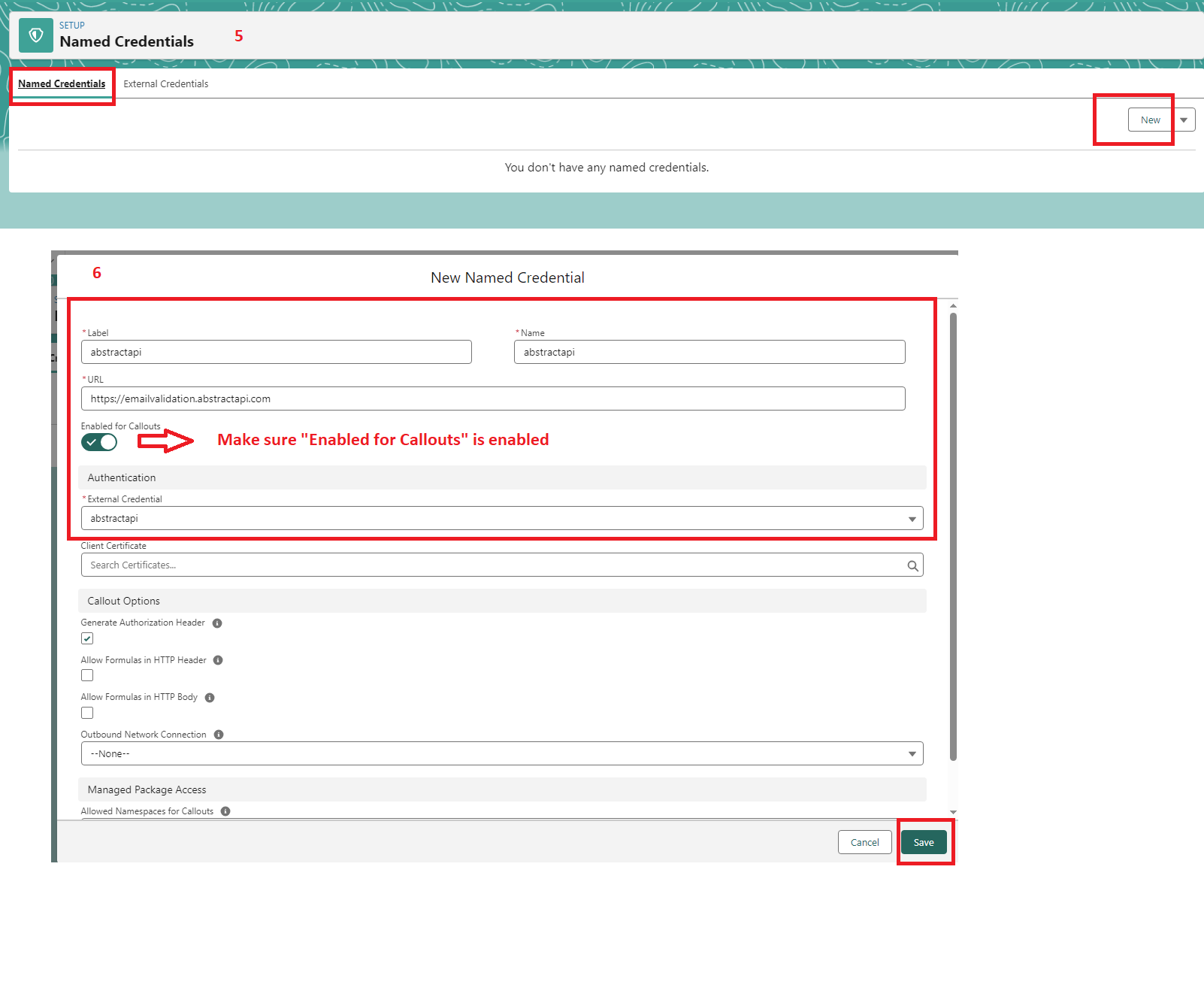The image size is (1204, 1006).
Task: Click the scroll down arrow in dialog
Action: coord(953,812)
